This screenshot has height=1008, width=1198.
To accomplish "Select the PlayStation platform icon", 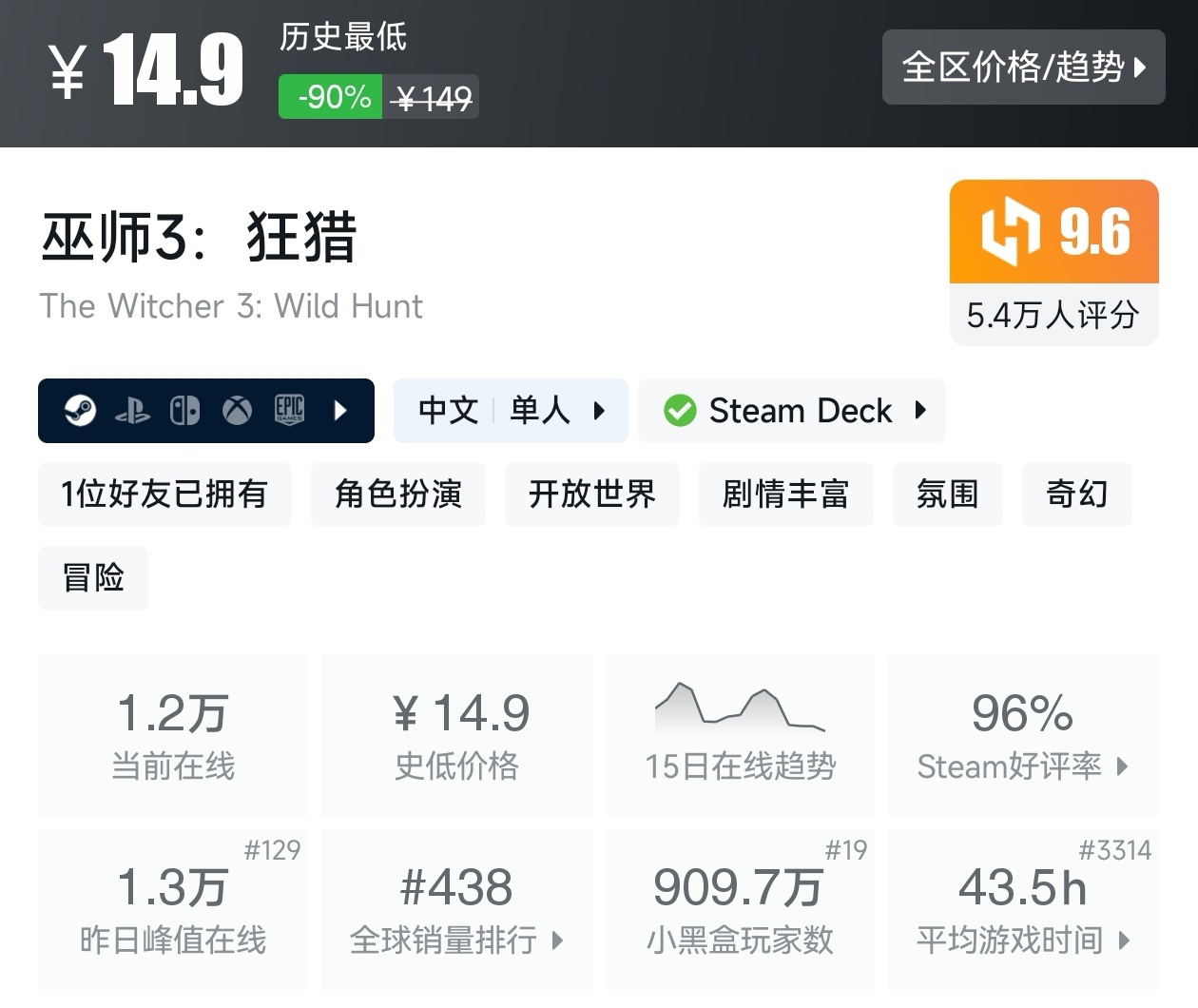I will pyautogui.click(x=134, y=411).
